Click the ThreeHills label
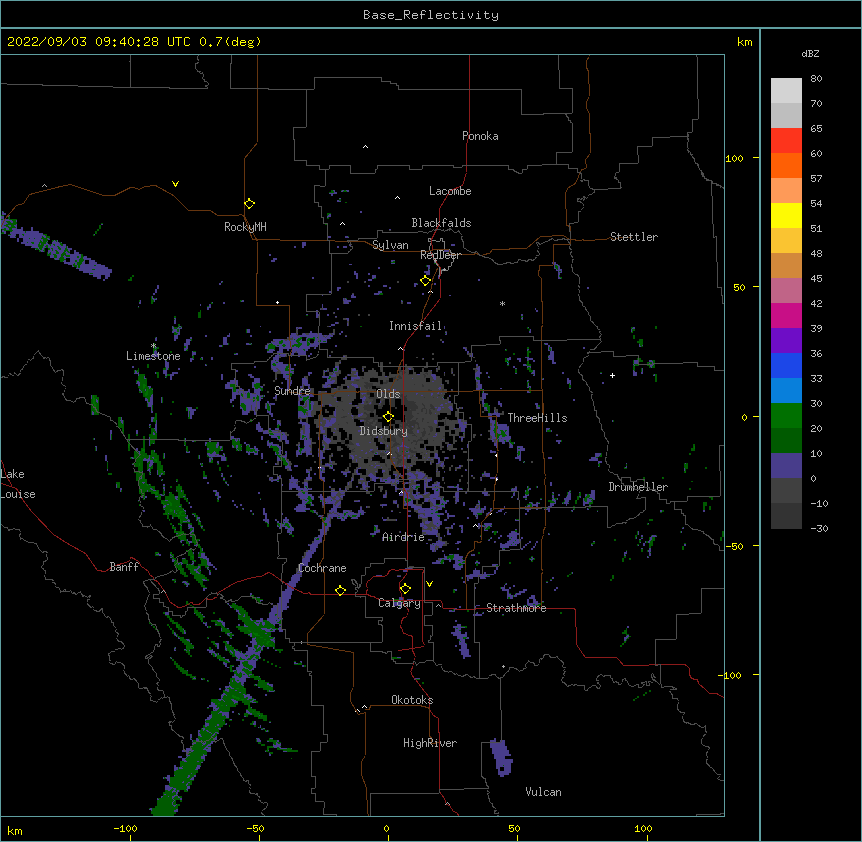This screenshot has width=862, height=842. 537,418
